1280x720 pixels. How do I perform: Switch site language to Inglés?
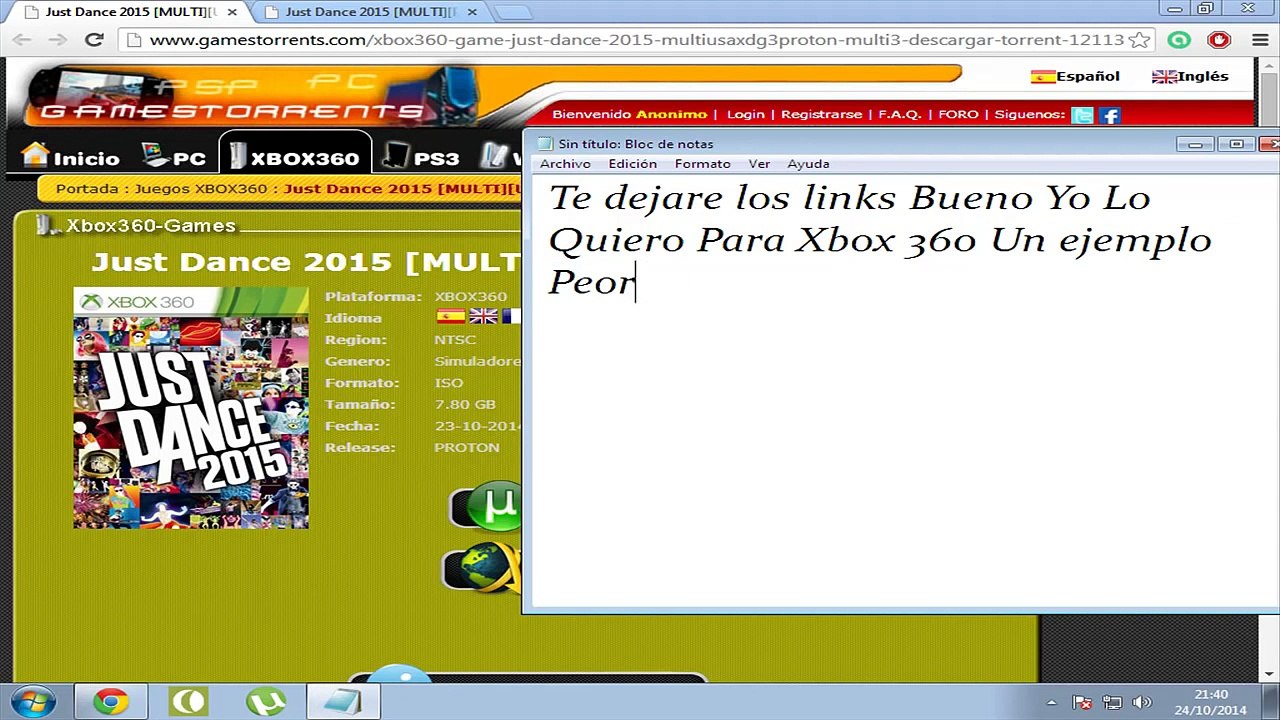tap(1190, 76)
